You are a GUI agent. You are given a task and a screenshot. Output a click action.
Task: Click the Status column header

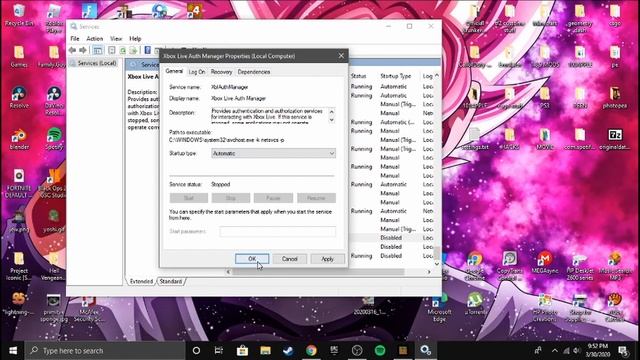coord(358,76)
